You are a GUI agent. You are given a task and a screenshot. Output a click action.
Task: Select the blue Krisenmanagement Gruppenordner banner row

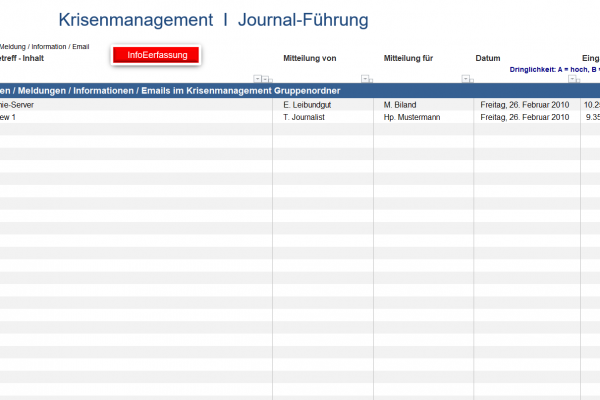(200, 90)
